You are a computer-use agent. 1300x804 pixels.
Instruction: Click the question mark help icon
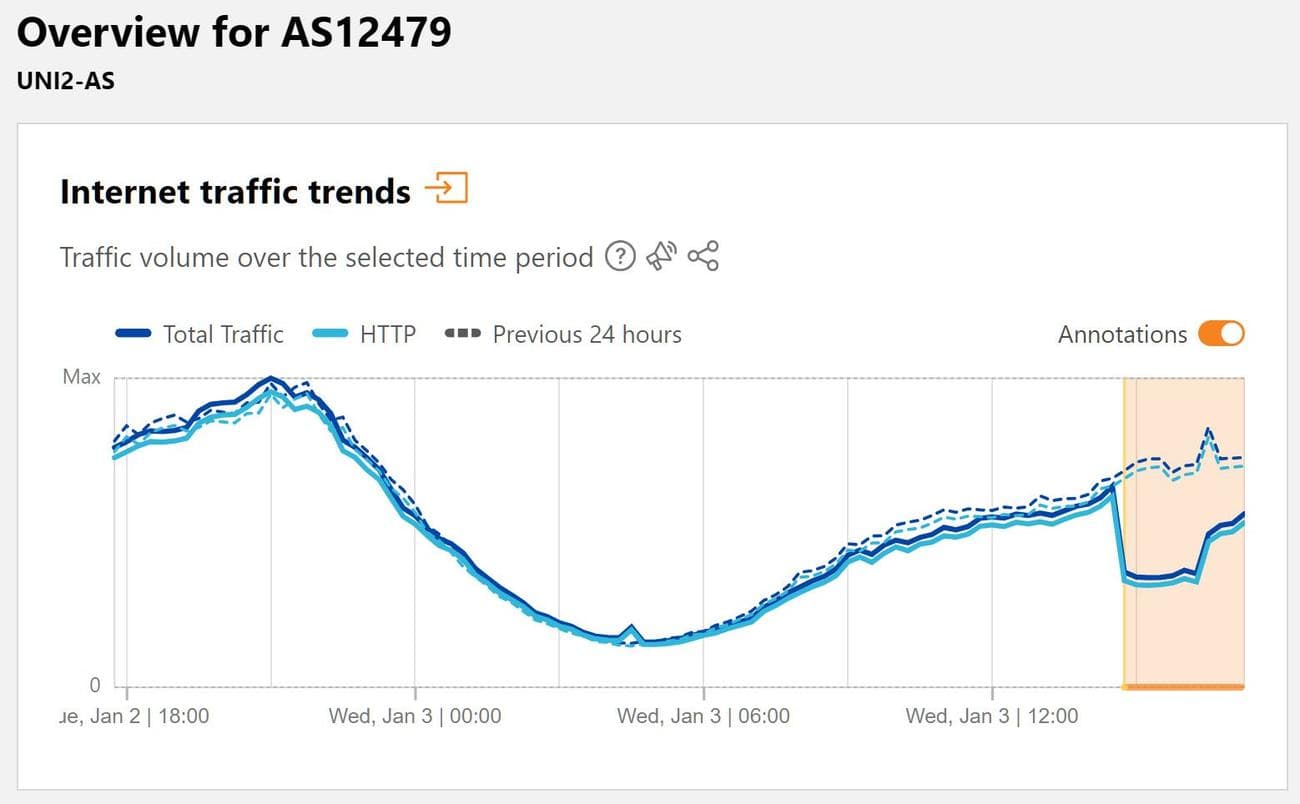click(x=620, y=257)
